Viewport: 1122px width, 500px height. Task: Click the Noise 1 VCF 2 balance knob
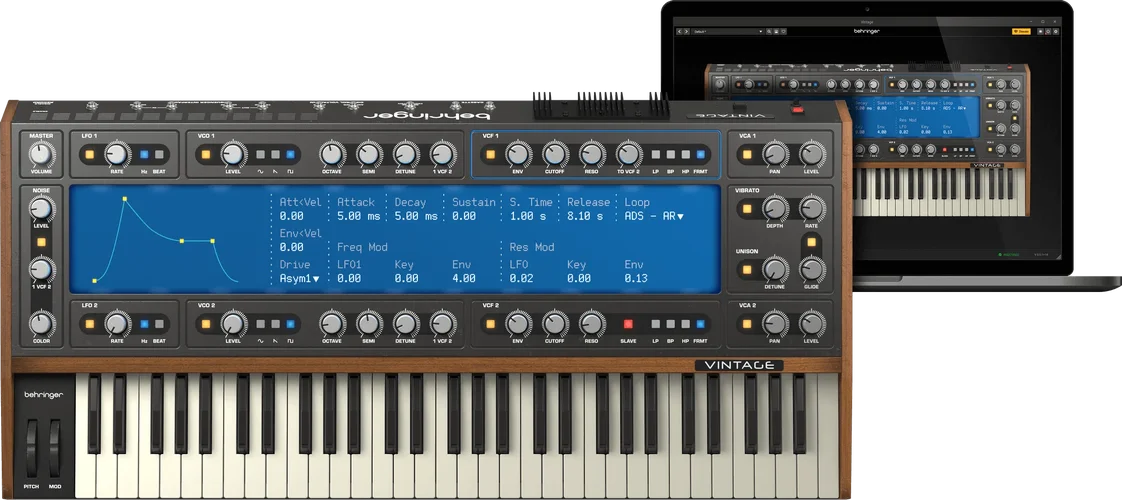pyautogui.click(x=41, y=270)
